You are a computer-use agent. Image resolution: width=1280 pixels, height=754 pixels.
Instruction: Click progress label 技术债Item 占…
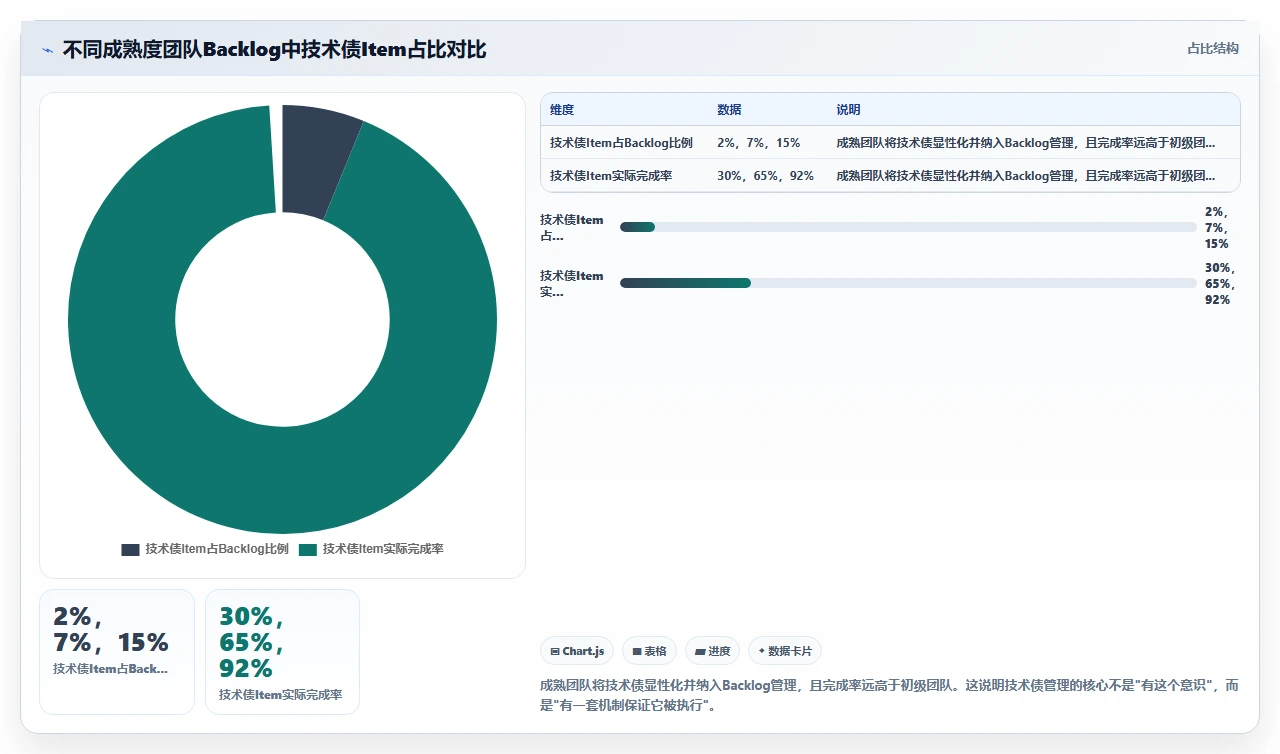[572, 228]
